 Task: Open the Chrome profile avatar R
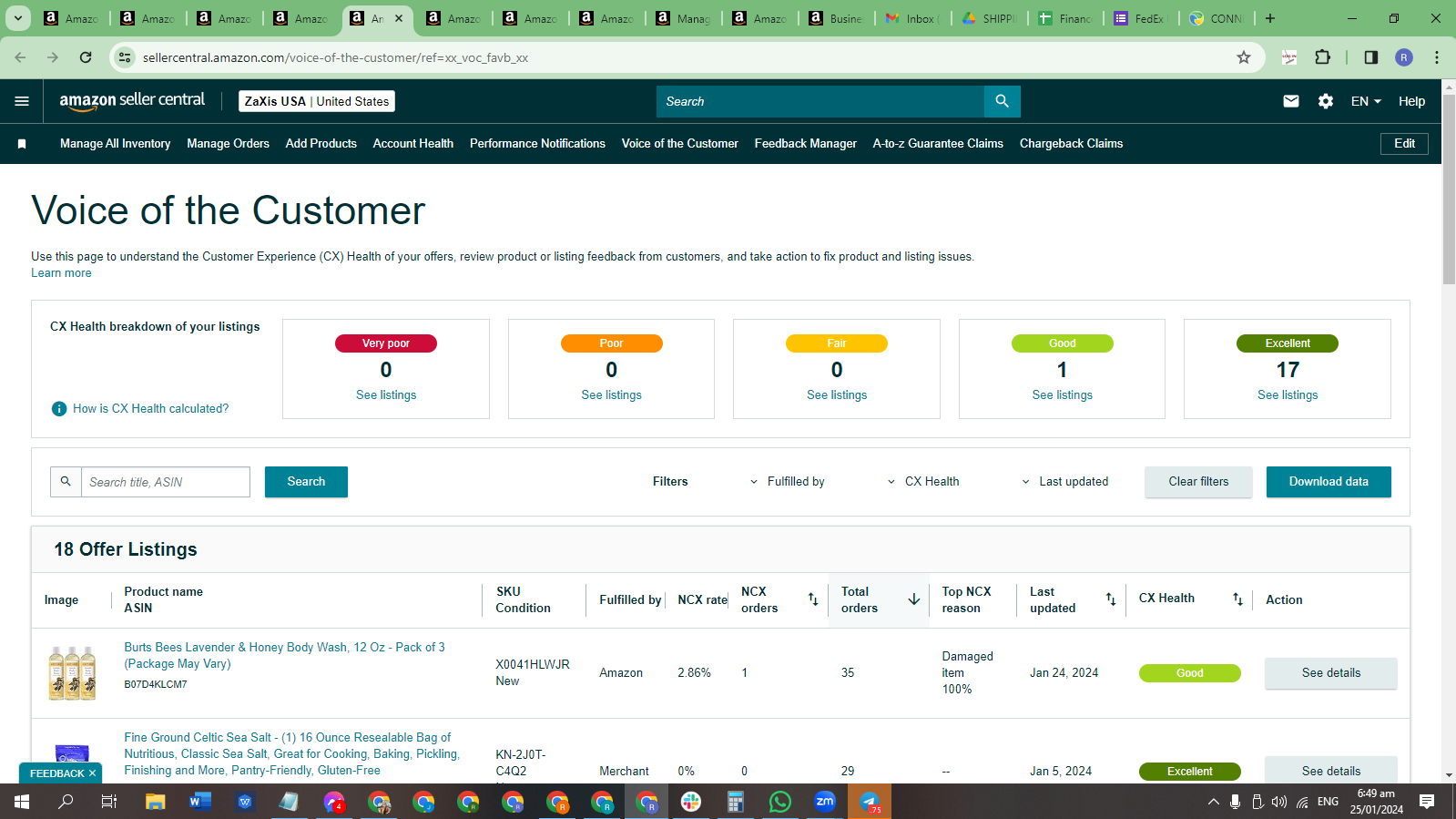(x=1404, y=57)
